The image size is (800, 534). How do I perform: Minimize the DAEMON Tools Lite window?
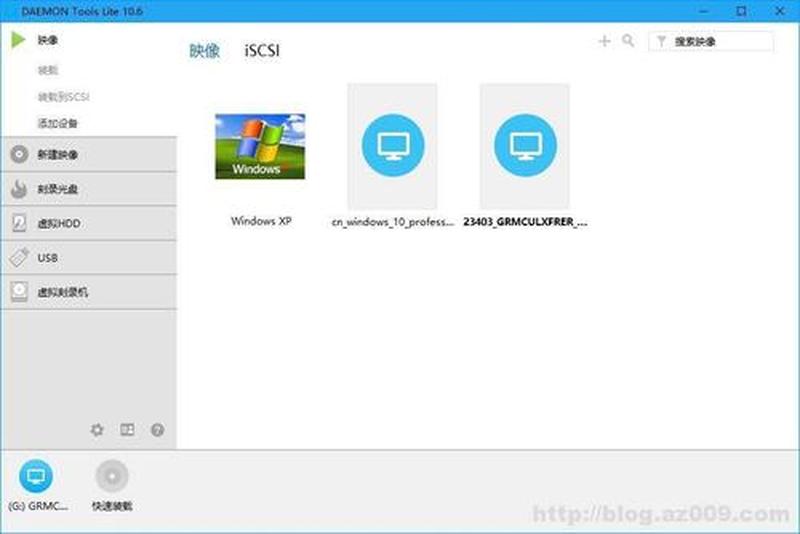click(x=704, y=11)
